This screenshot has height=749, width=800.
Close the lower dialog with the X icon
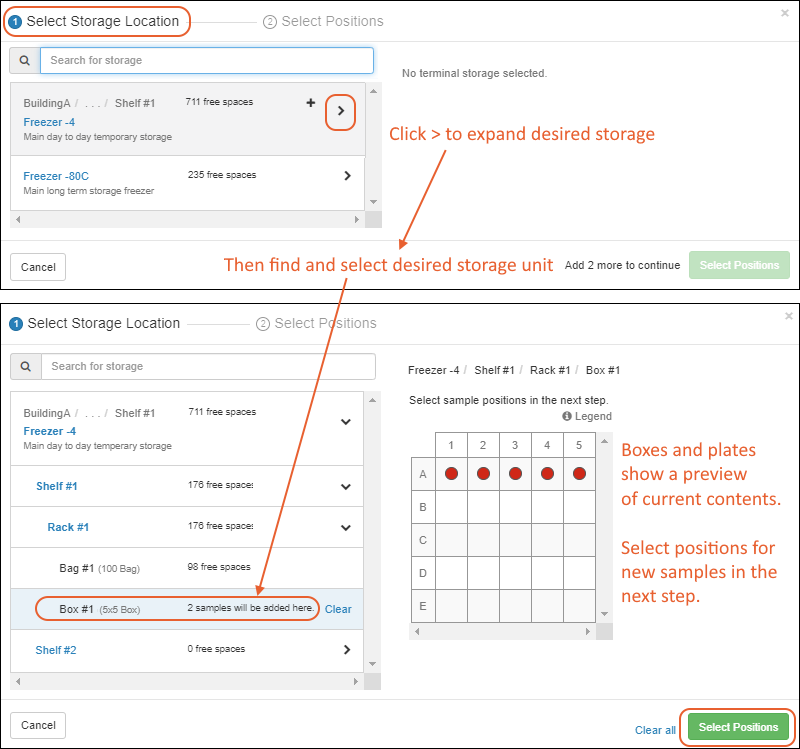point(788,316)
